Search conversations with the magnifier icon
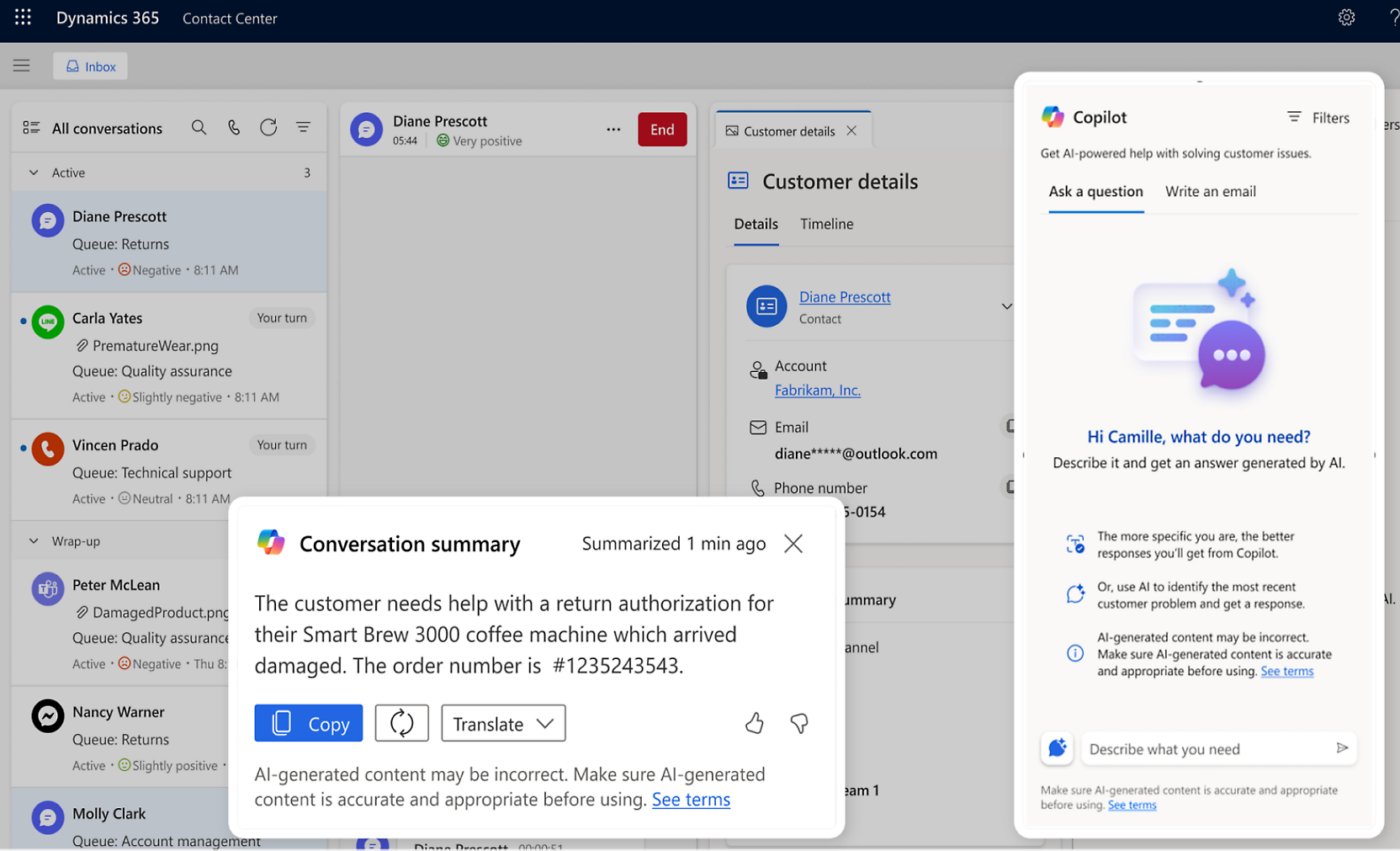Screen dimensions: 1400x851 click(x=199, y=127)
